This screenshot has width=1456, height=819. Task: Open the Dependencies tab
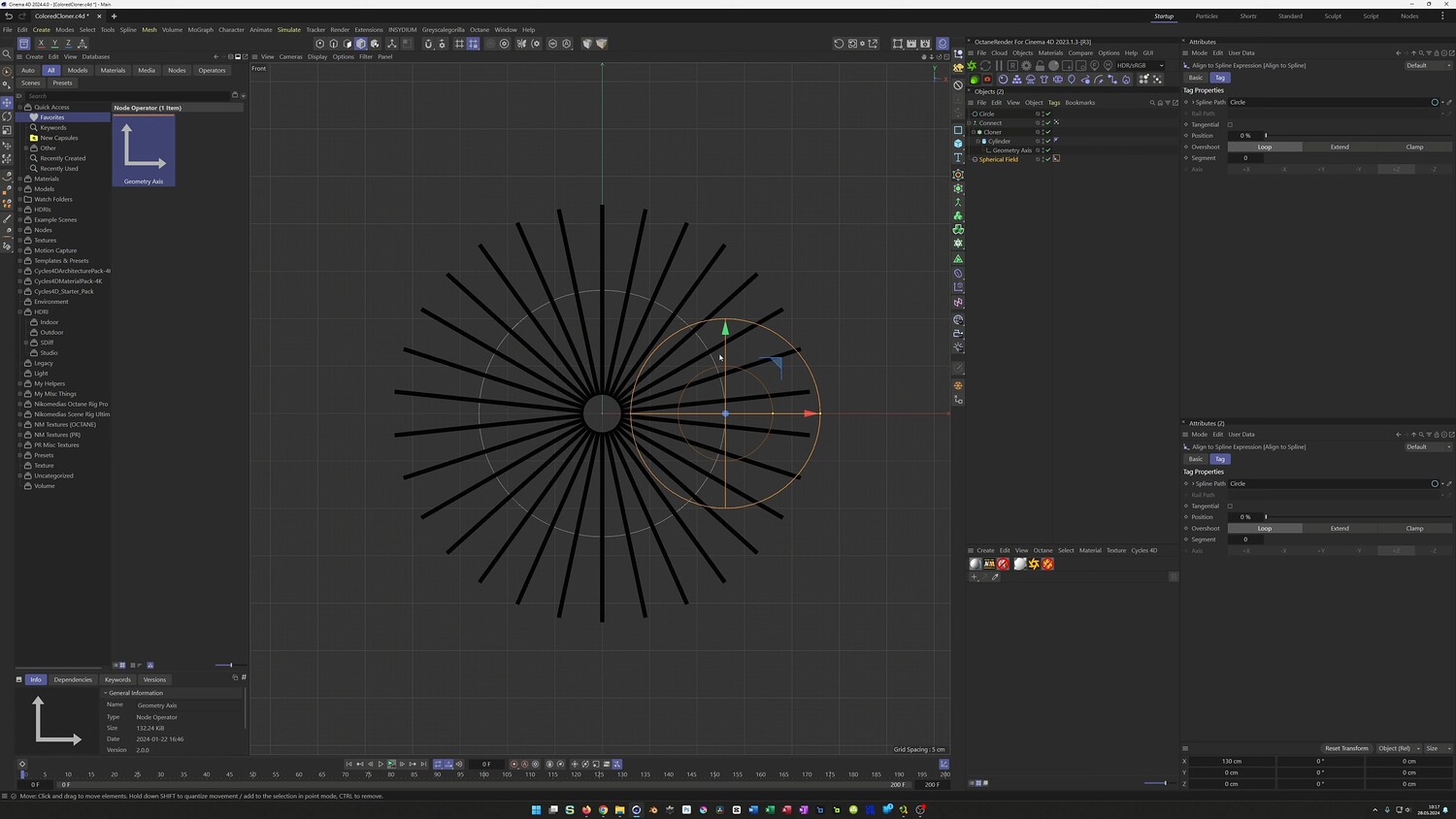73,679
